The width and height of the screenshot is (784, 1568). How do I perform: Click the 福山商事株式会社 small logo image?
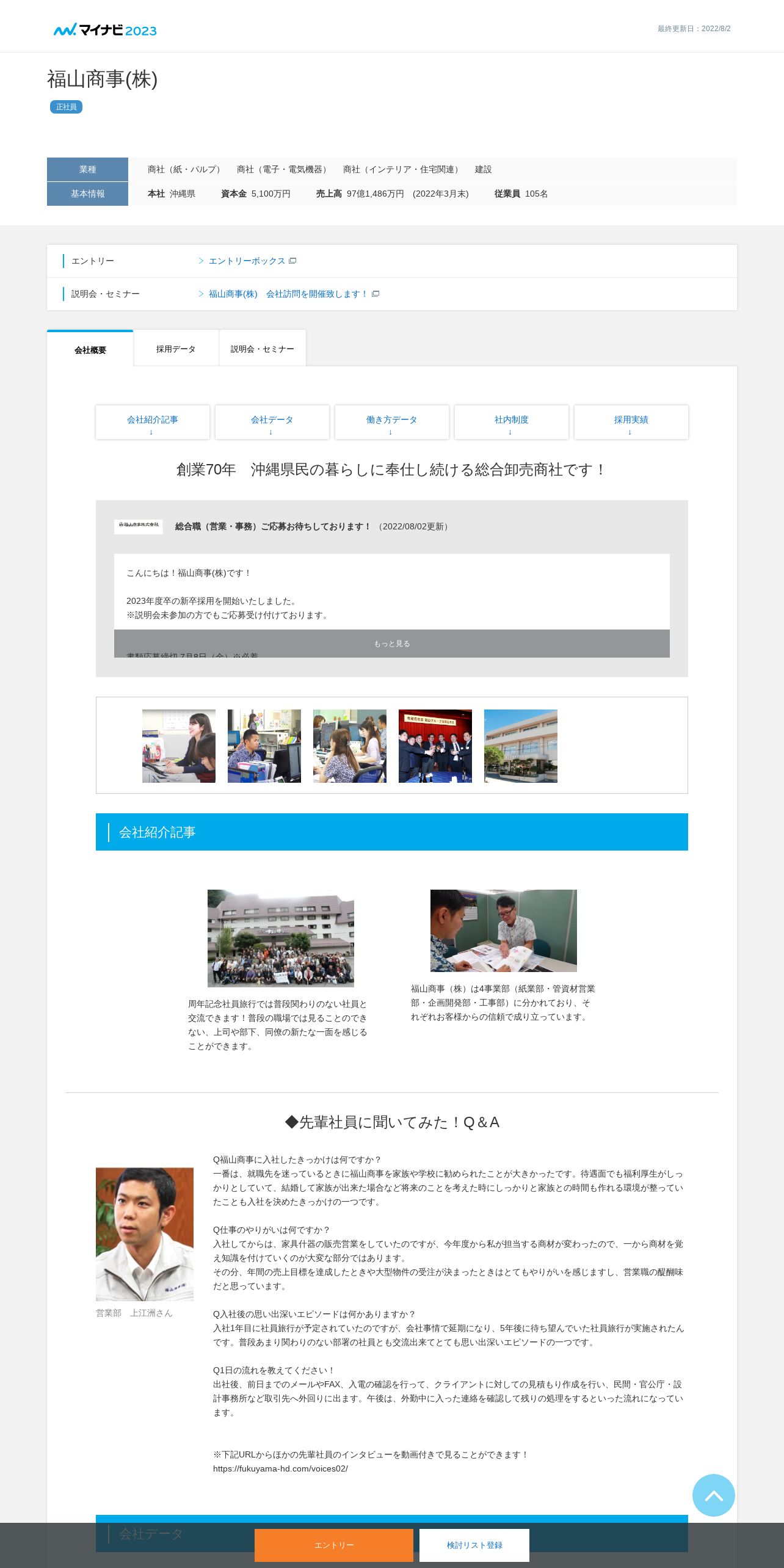(139, 526)
